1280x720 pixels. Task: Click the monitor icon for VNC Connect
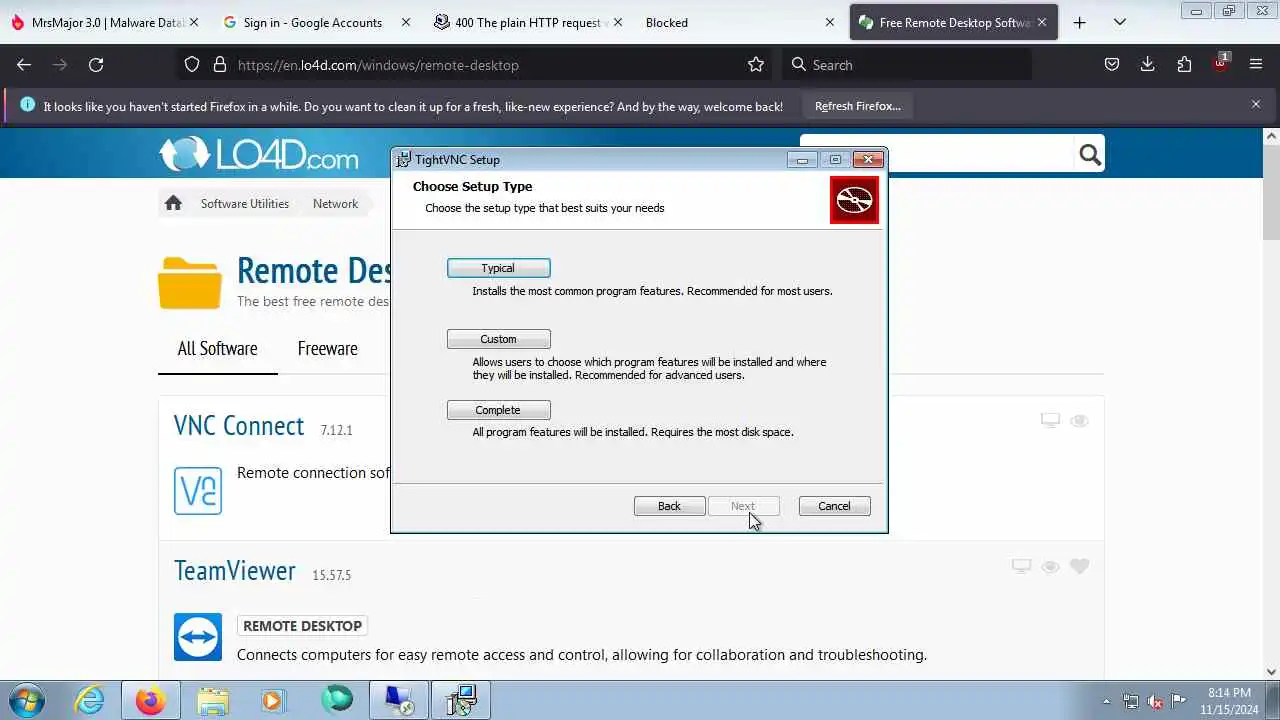pos(1050,421)
